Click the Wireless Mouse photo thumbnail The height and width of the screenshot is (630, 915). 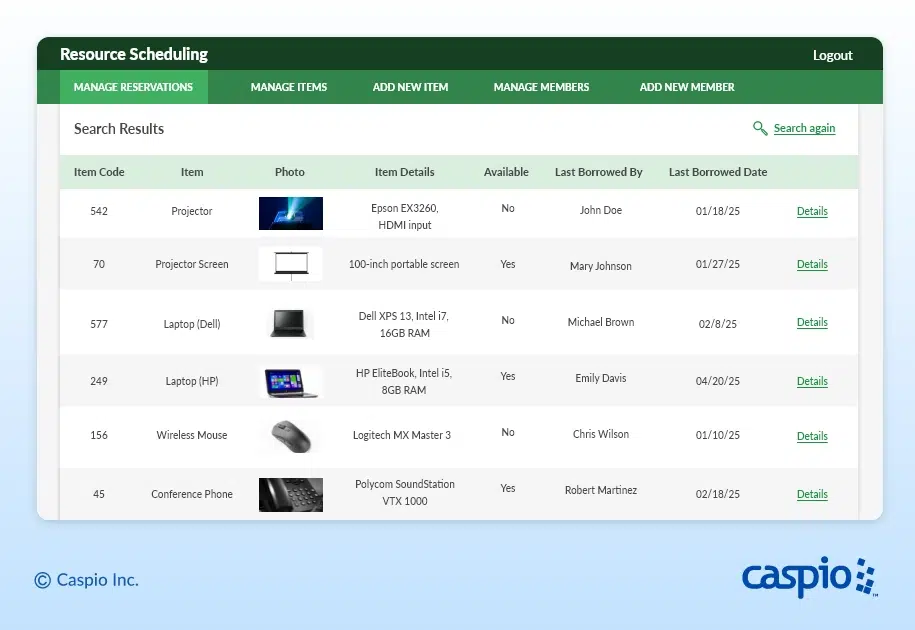coord(290,436)
